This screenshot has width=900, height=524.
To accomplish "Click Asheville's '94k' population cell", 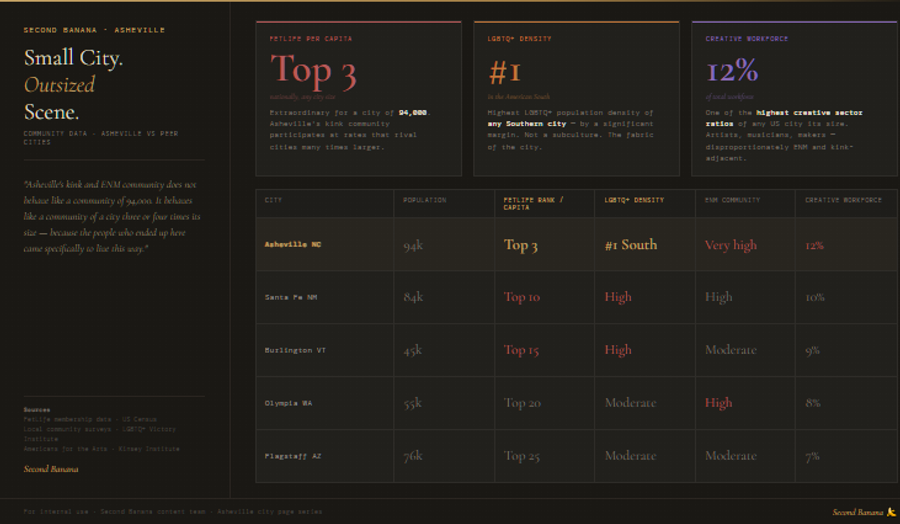I will pos(413,246).
